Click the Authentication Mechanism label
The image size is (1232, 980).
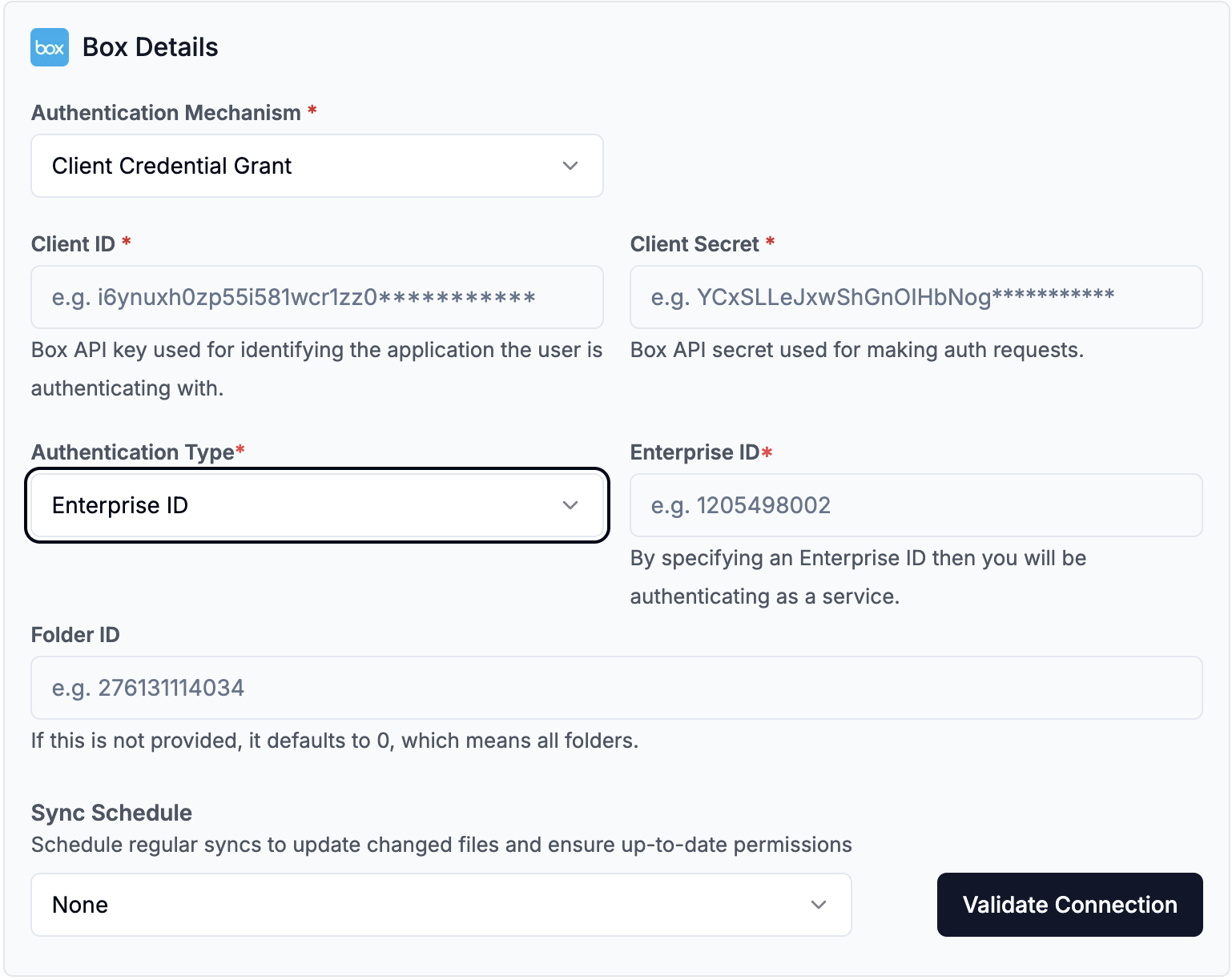pyautogui.click(x=166, y=113)
